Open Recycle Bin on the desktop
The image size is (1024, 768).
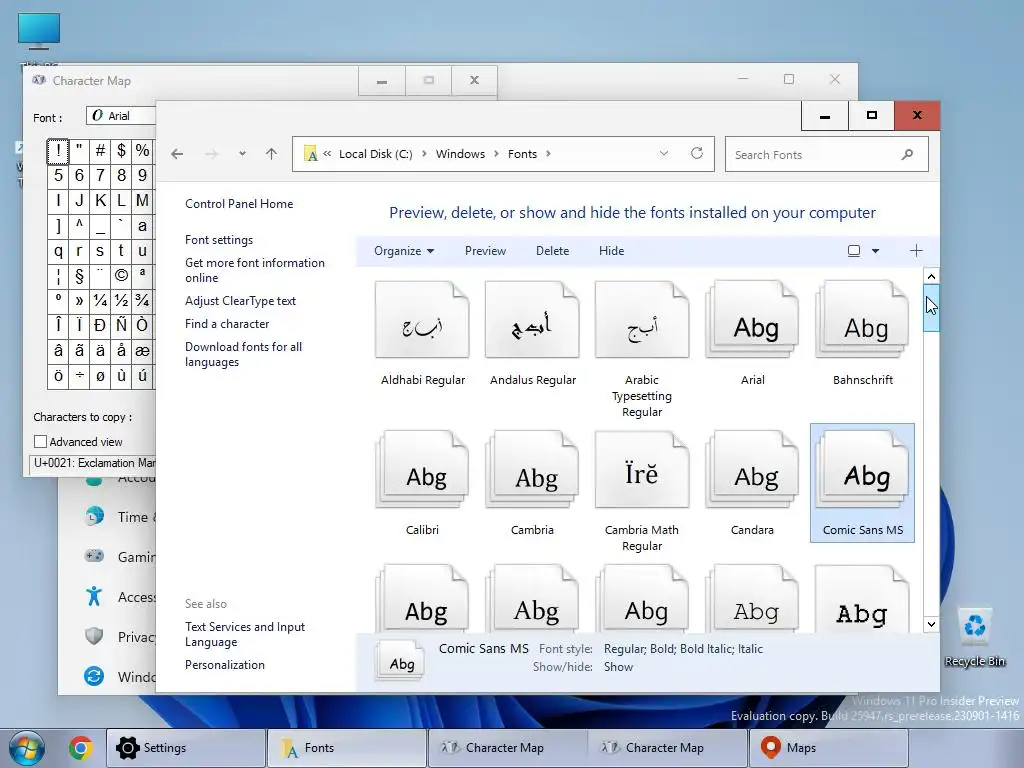(974, 637)
